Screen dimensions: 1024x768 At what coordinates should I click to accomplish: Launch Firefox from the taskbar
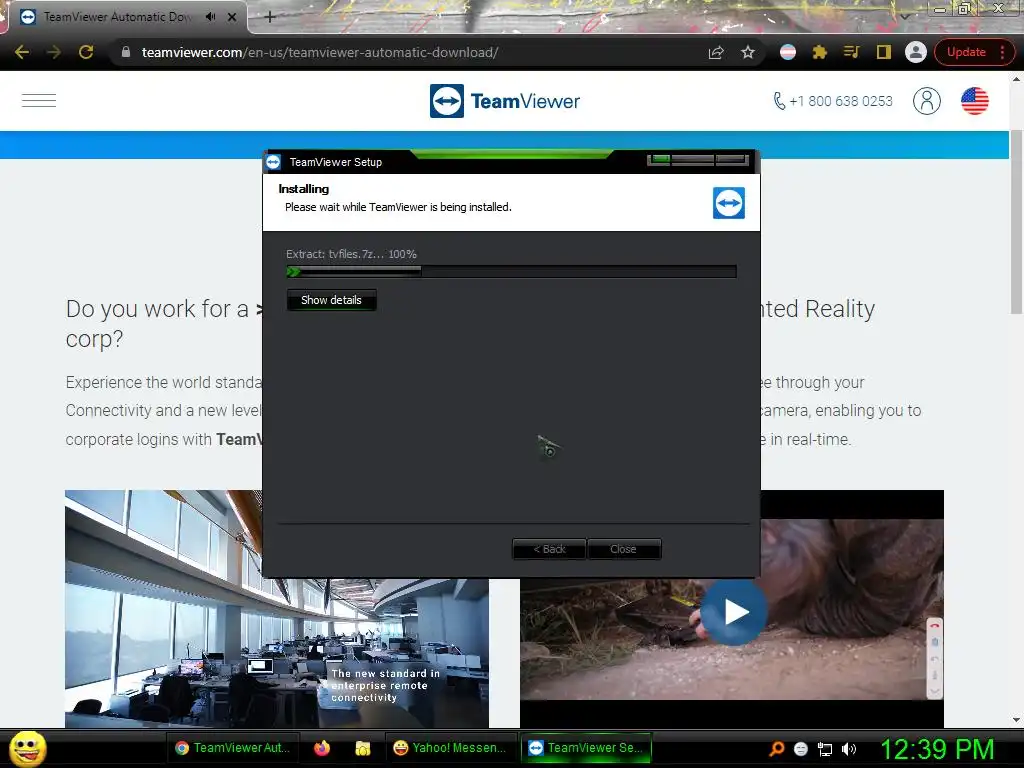pyautogui.click(x=322, y=748)
